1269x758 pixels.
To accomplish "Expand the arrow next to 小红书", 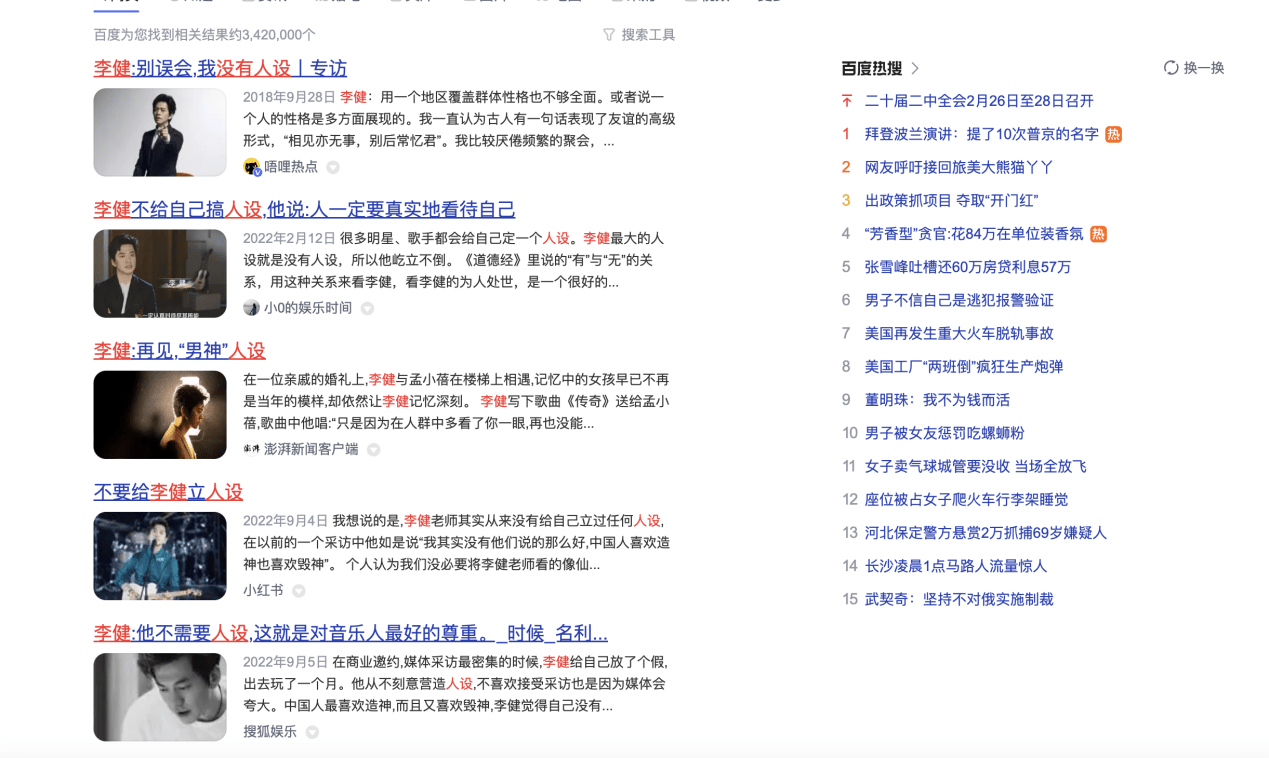I will point(298,591).
